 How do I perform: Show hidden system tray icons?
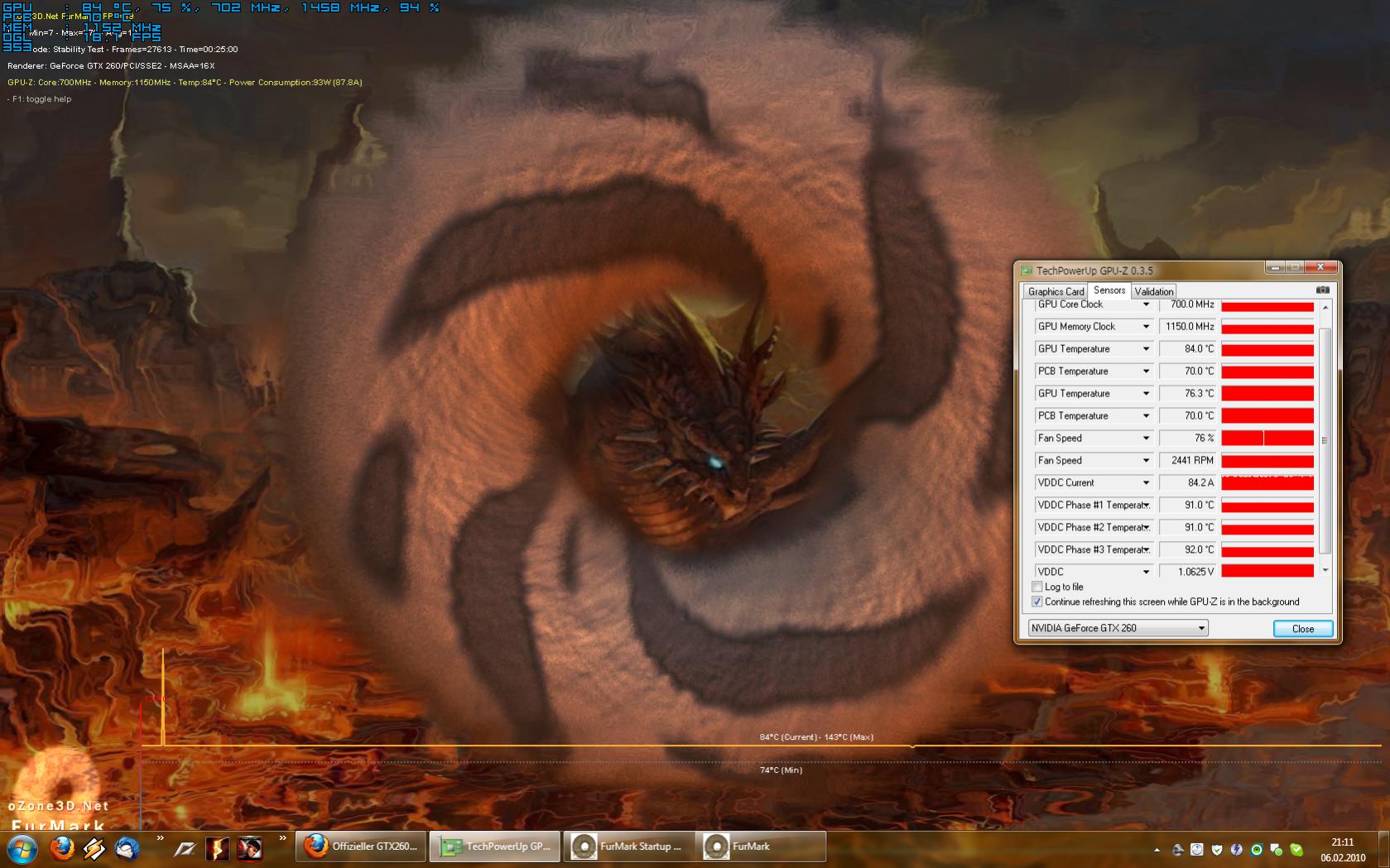point(1157,850)
